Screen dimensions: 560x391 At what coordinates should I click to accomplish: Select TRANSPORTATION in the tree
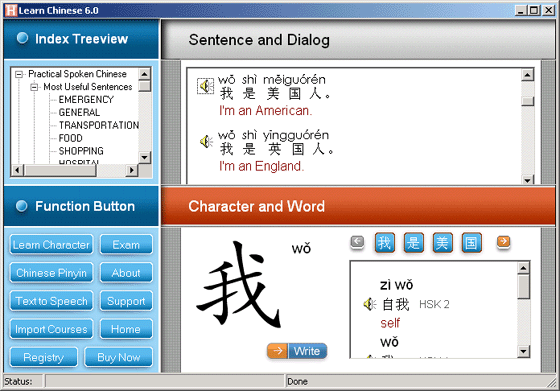coord(99,125)
